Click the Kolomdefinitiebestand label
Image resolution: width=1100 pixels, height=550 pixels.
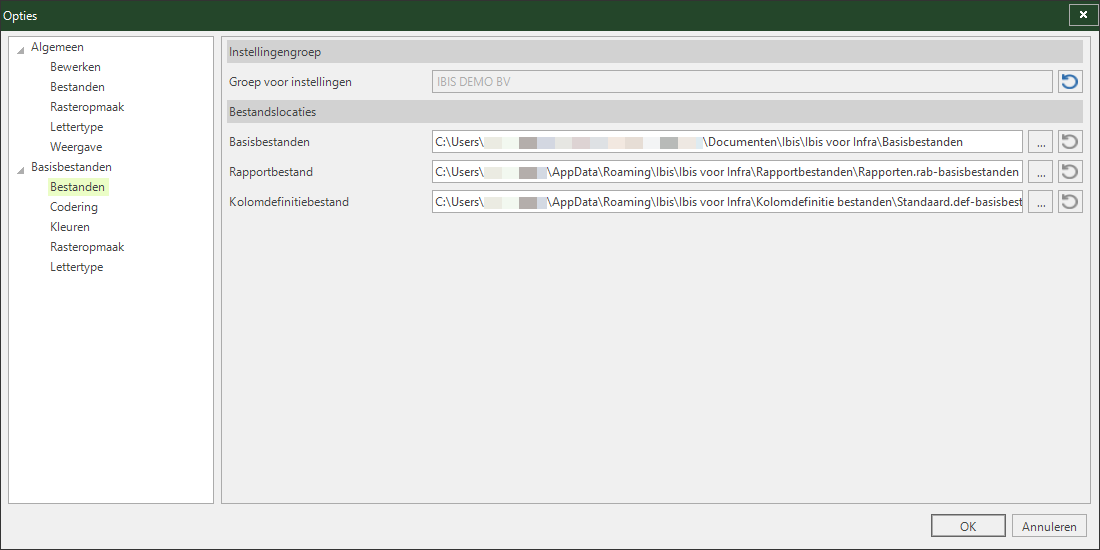tap(289, 202)
